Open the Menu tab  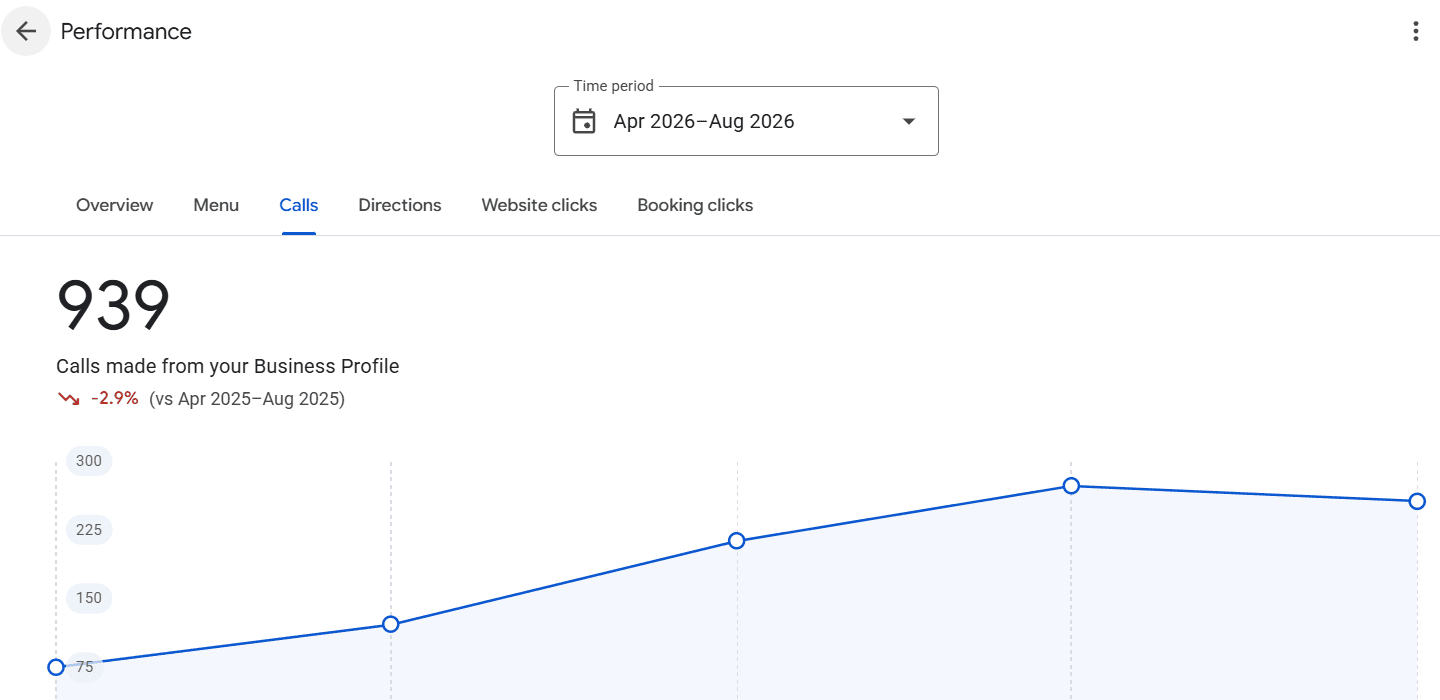point(216,205)
